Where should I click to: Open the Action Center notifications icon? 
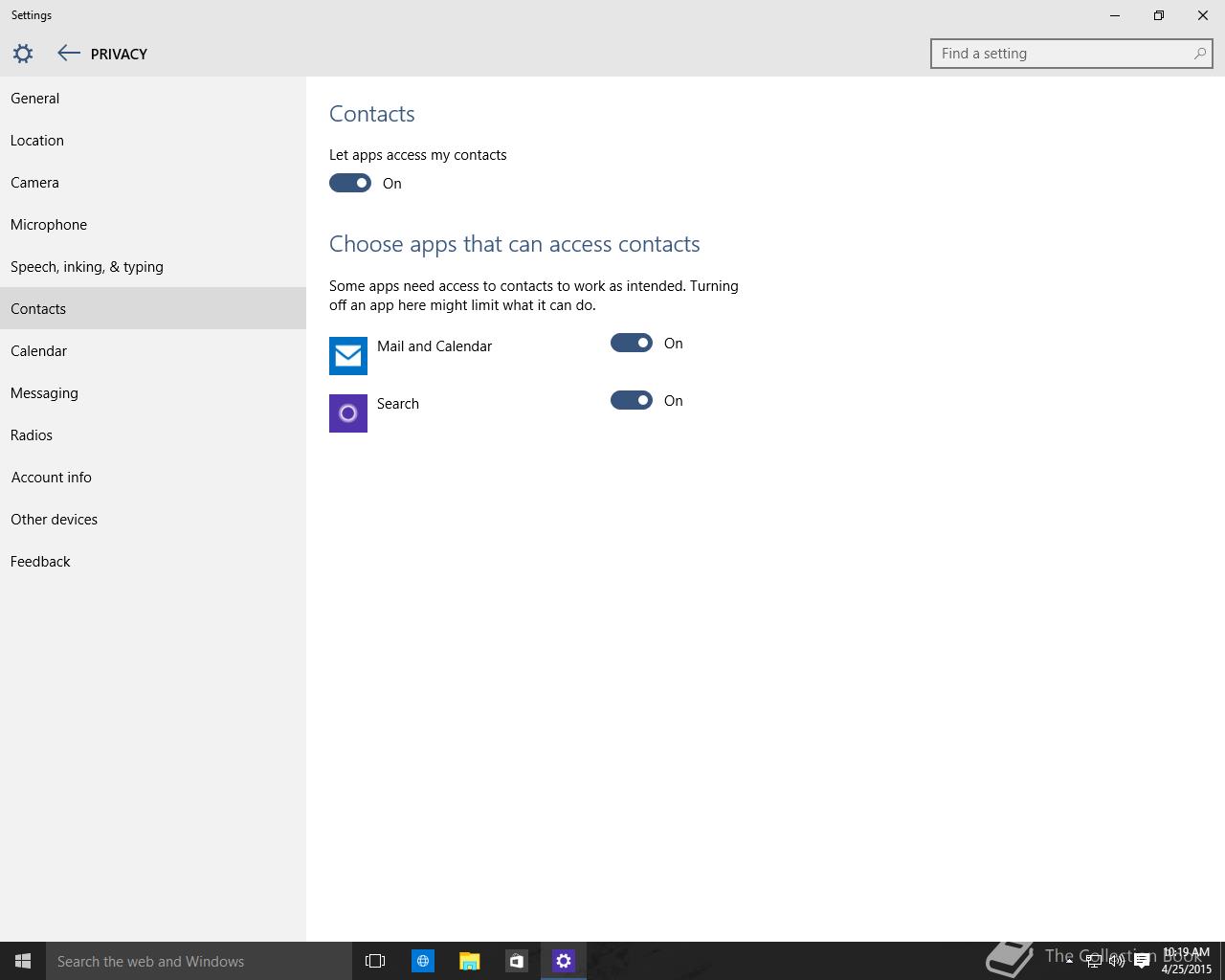1142,961
